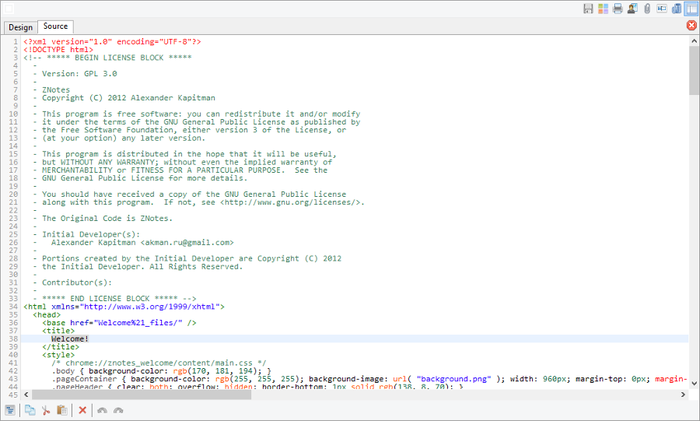700x421 pixels.
Task: Click the vertical scrollbar down arrow
Action: [x=694, y=383]
